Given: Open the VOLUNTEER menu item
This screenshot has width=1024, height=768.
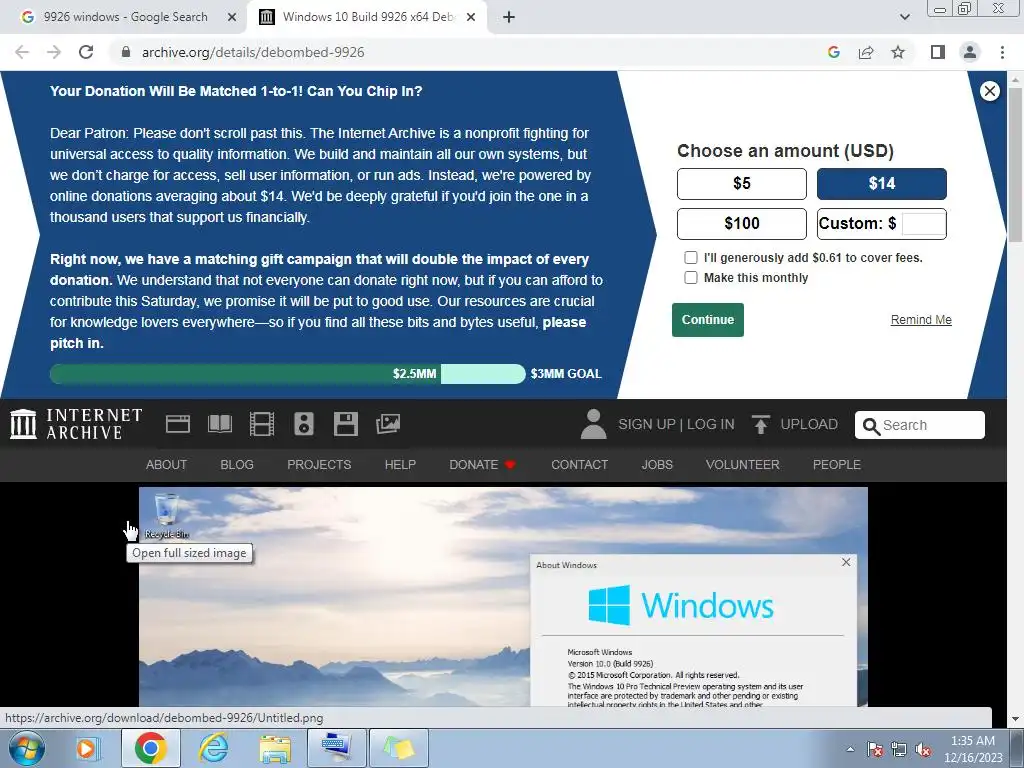Looking at the screenshot, I should tap(742, 464).
